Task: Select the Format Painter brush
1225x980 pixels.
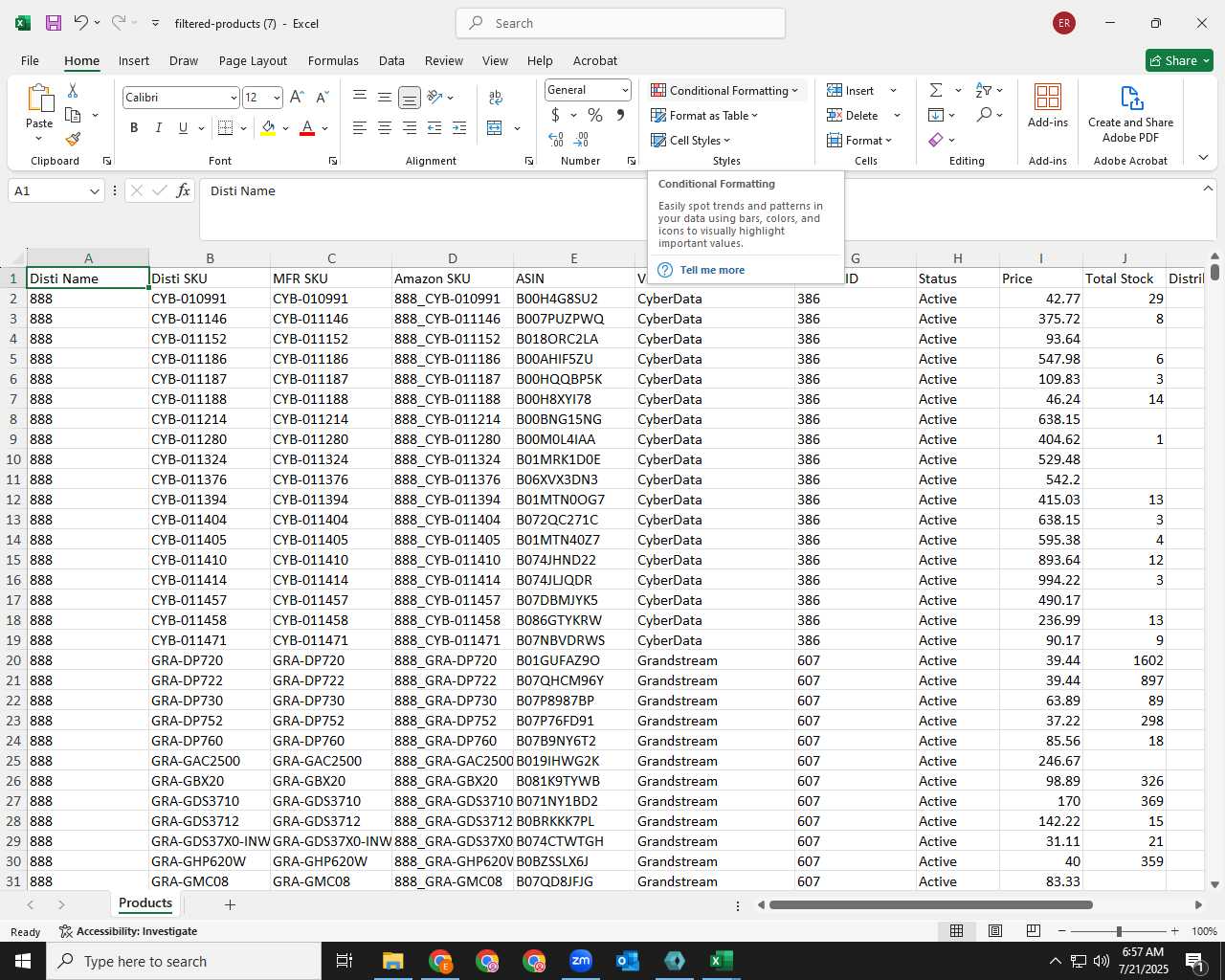Action: [73, 140]
